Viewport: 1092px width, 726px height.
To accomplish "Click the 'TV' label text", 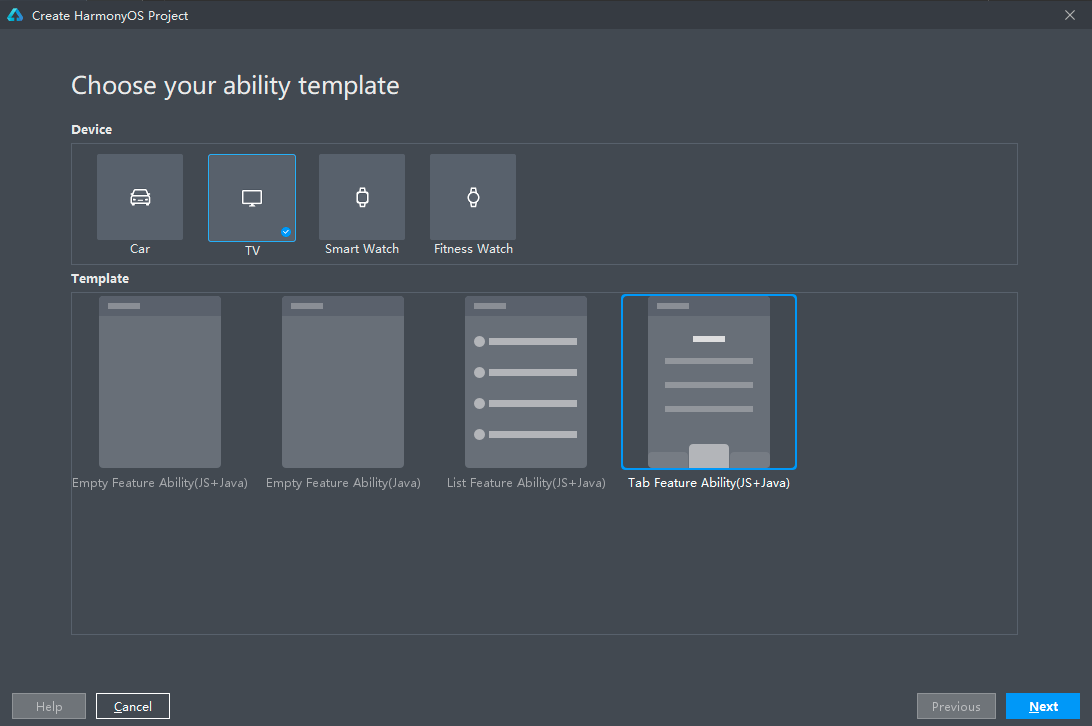I will click(252, 250).
